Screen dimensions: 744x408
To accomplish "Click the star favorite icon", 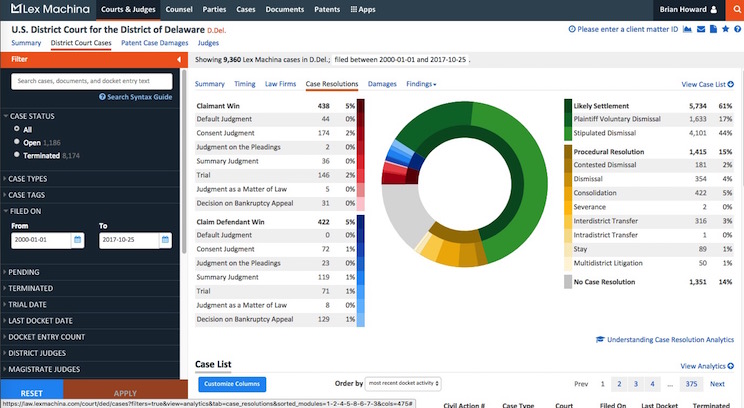I will [x=724, y=30].
